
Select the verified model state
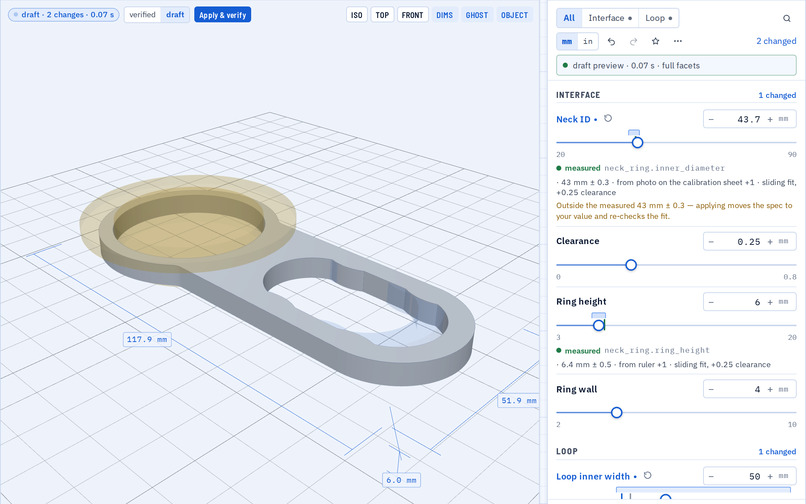pos(142,15)
